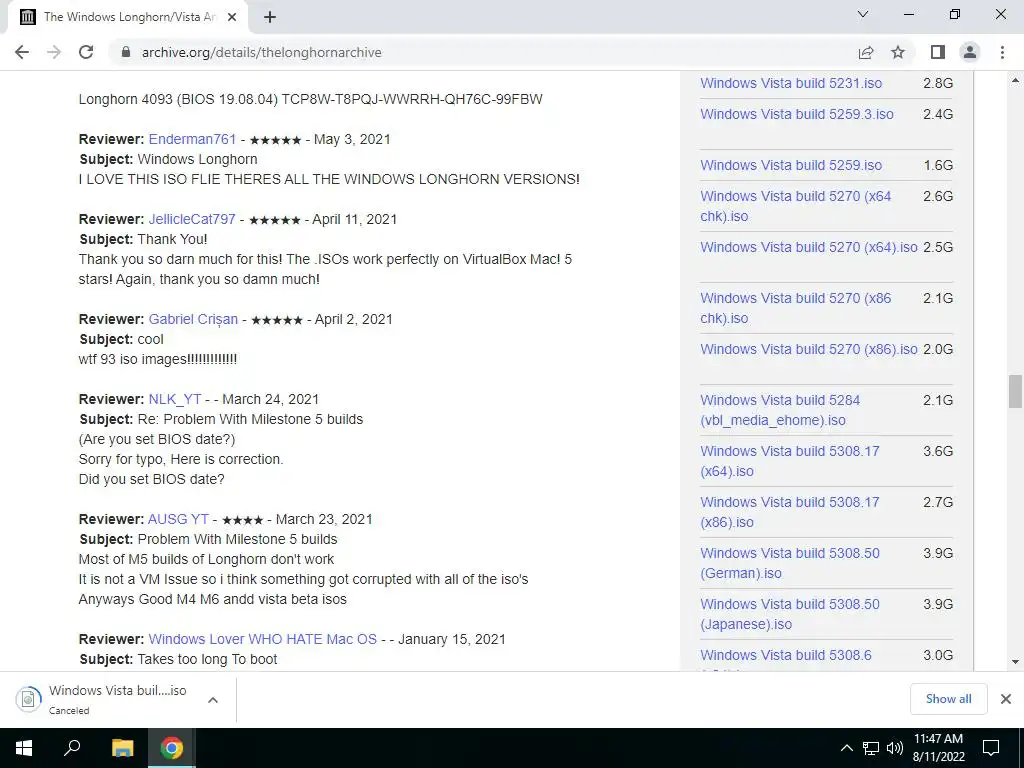The image size is (1024, 768).
Task: Expand options for canceled Vista iso download
Action: [x=212, y=700]
